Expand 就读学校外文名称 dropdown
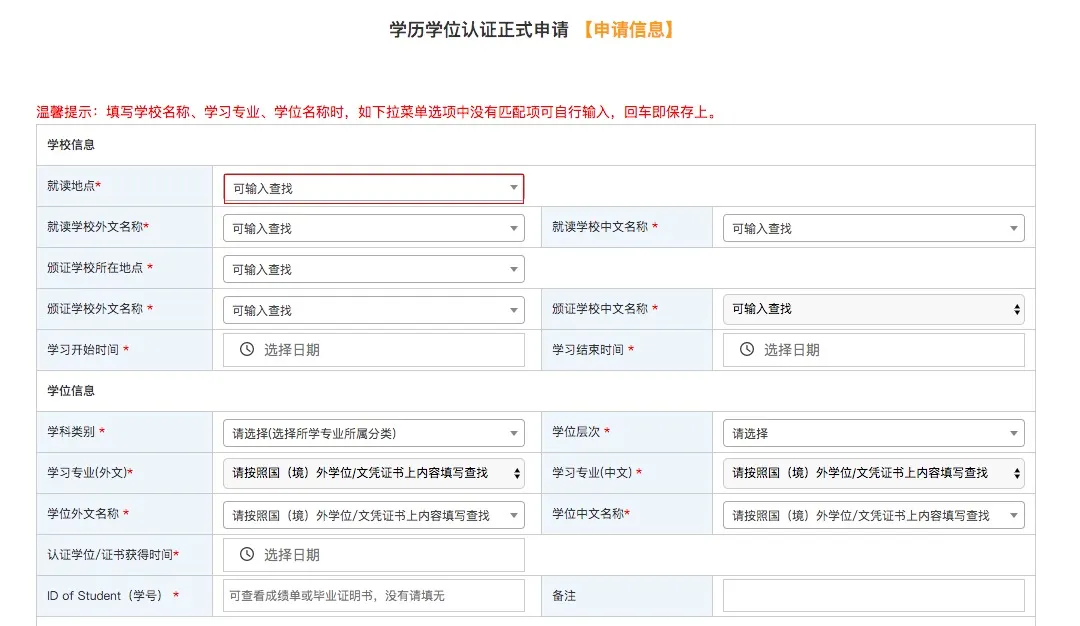Viewport: 1080px width, 626px height. click(373, 229)
